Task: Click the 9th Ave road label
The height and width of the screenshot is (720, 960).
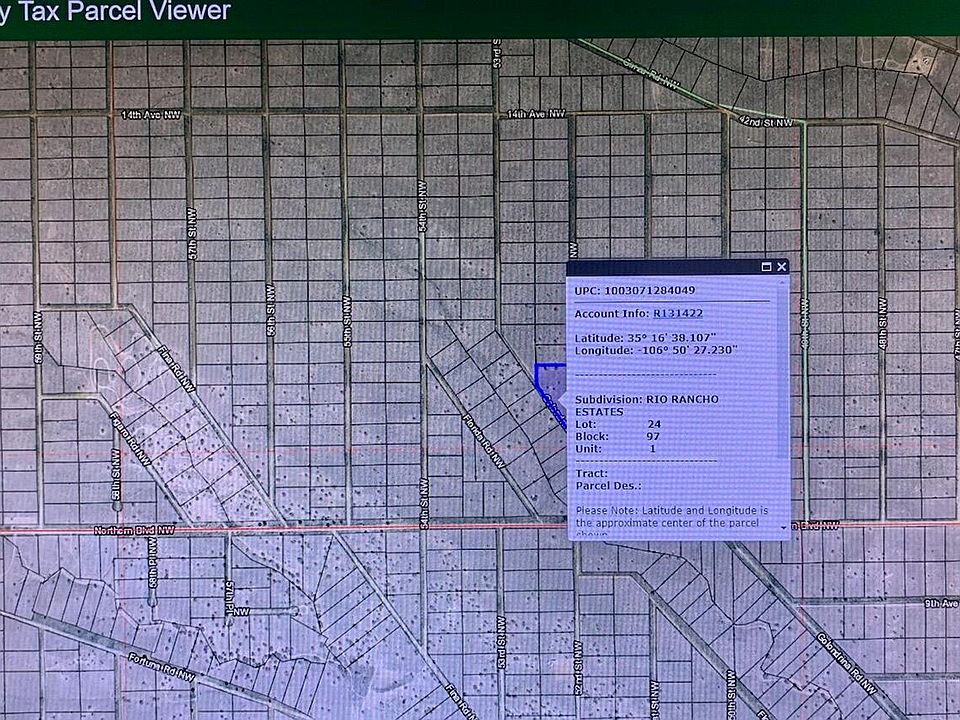Action: coord(940,603)
